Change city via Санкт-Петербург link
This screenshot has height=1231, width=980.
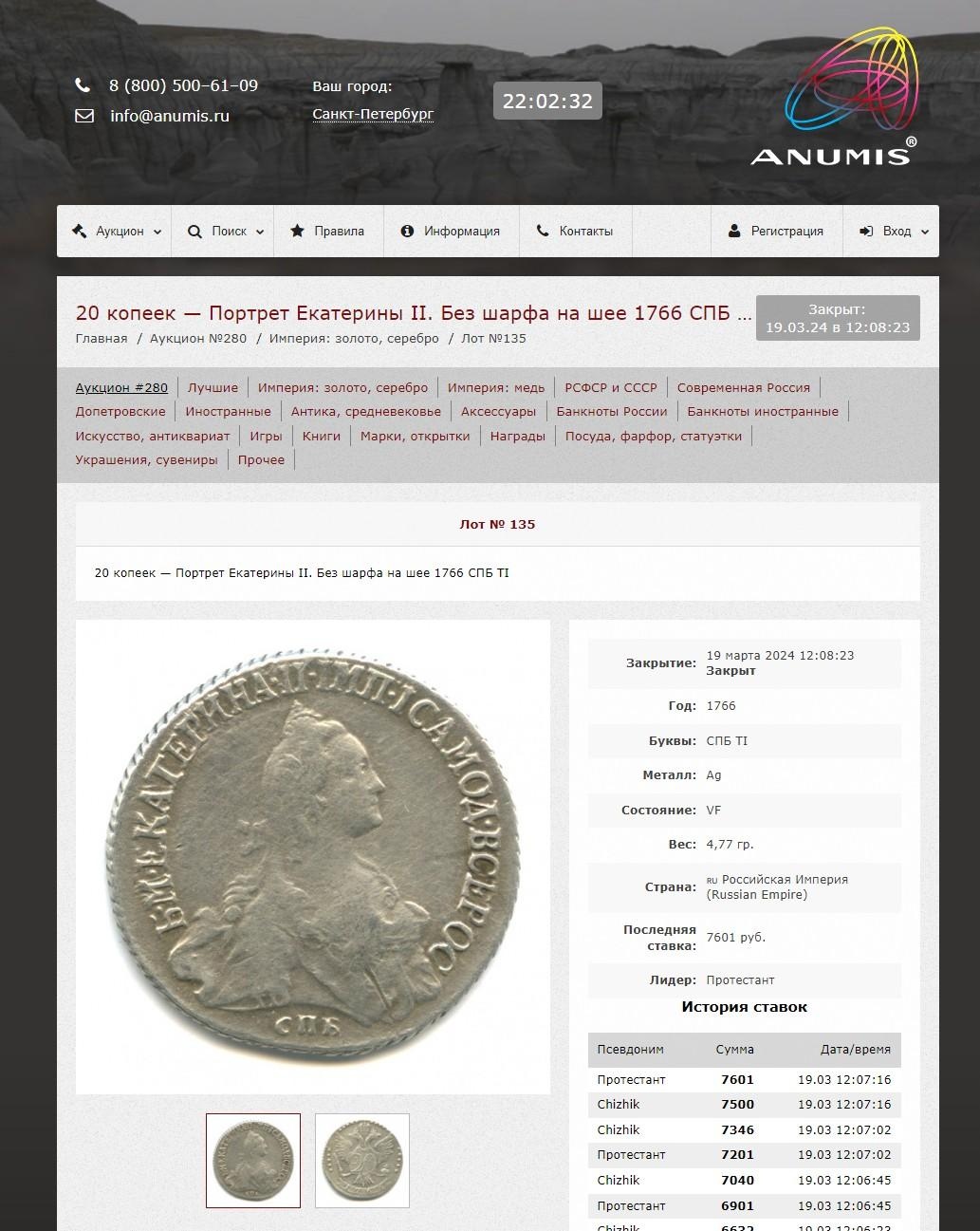pos(373,114)
